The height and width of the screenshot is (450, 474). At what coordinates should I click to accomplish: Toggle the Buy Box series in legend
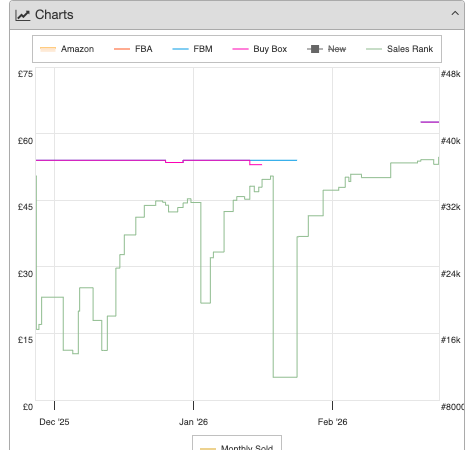click(x=260, y=49)
